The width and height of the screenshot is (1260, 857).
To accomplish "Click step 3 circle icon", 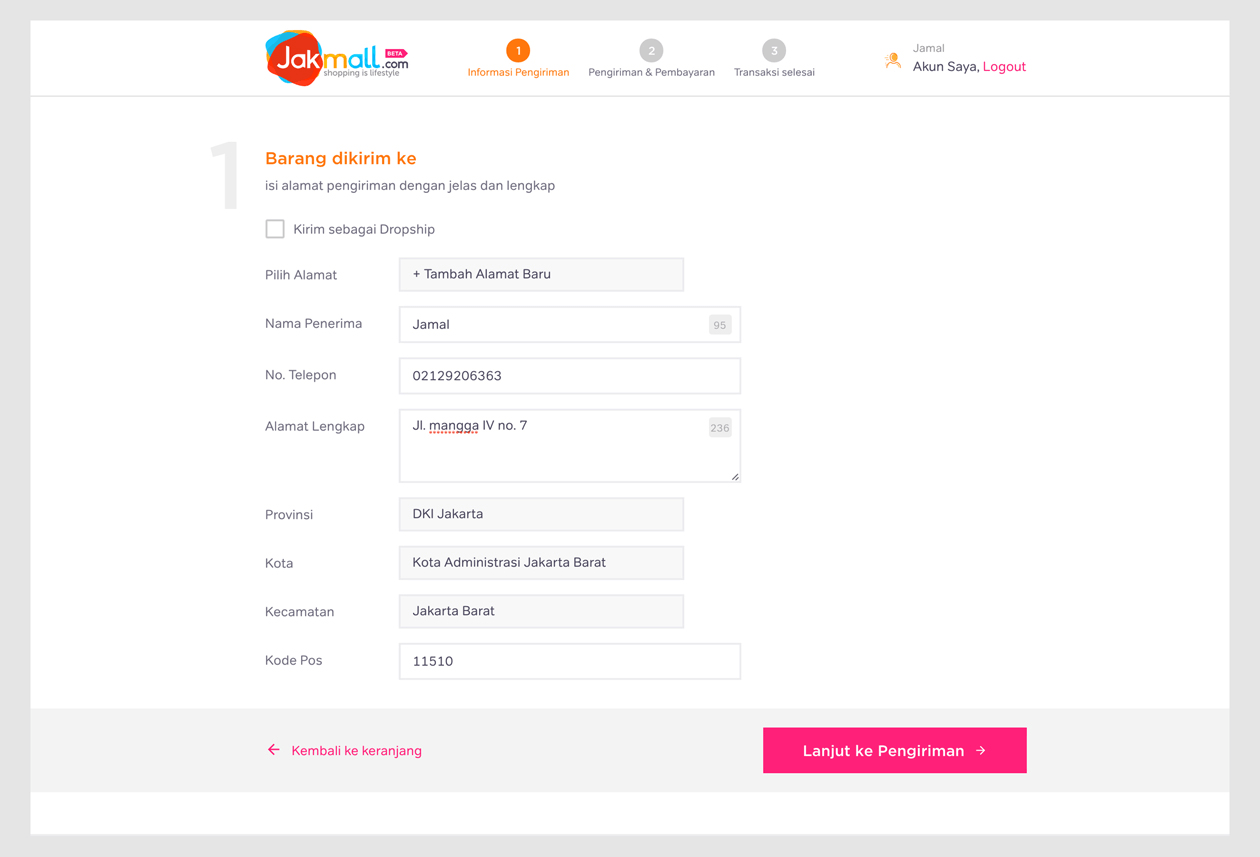I will click(x=774, y=50).
